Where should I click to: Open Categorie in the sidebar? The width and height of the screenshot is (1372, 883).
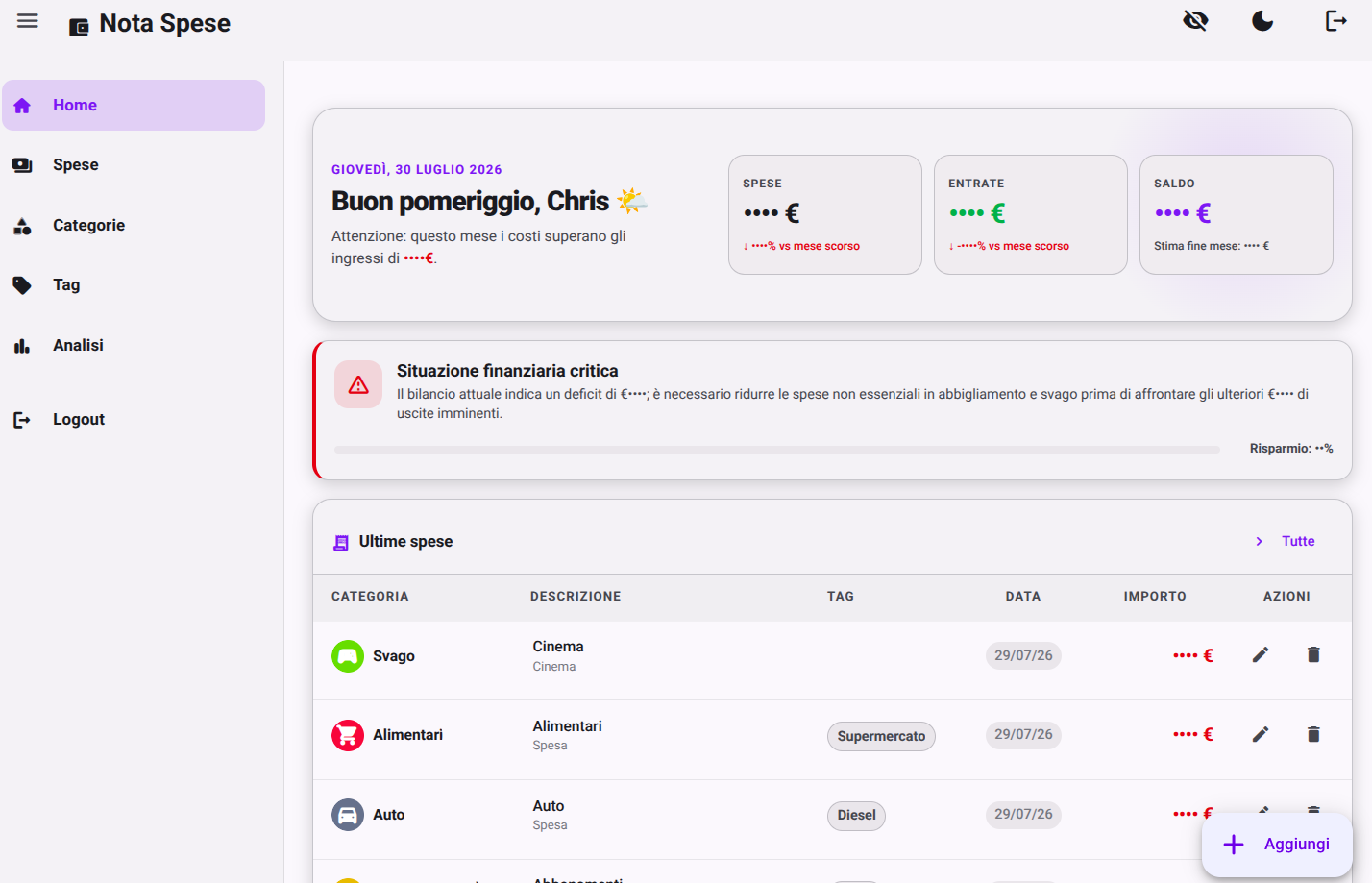(x=134, y=226)
